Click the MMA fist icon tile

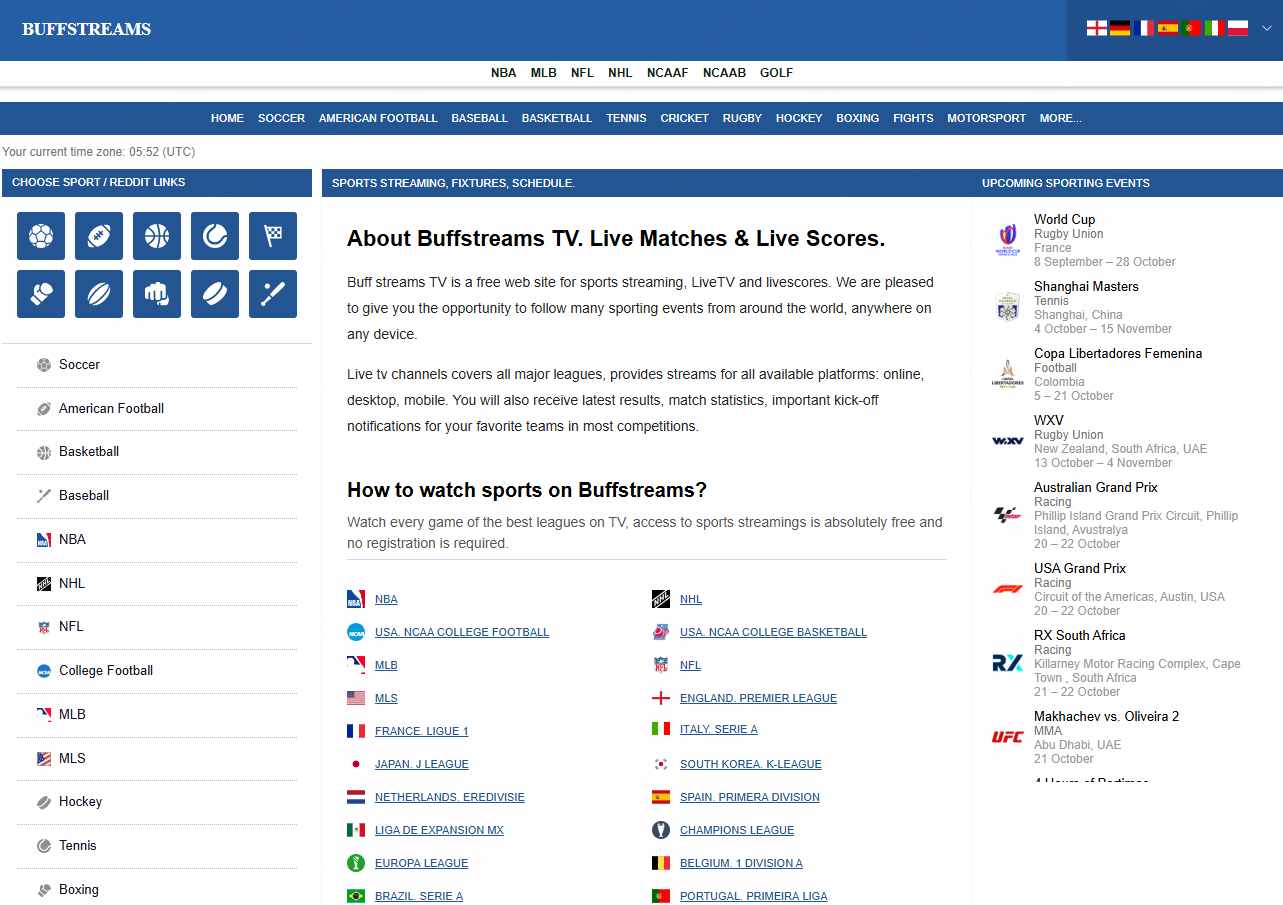(157, 294)
